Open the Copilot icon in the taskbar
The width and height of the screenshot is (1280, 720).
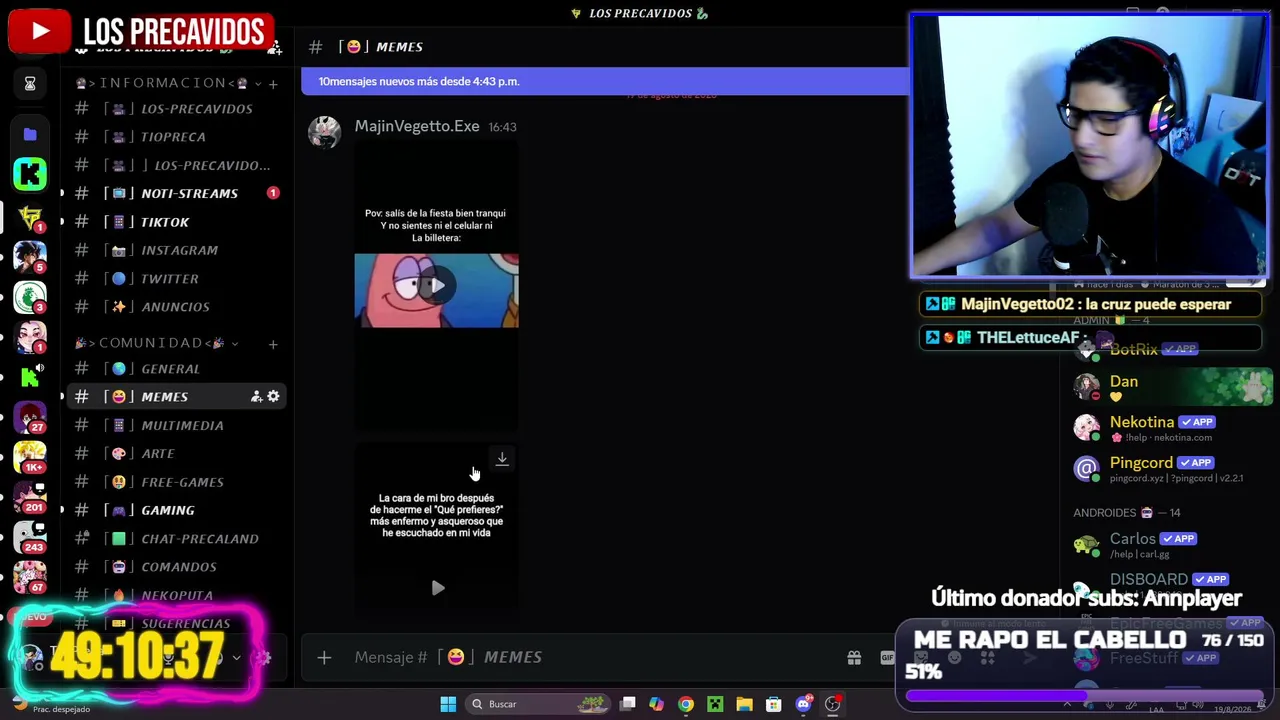pyautogui.click(x=656, y=704)
